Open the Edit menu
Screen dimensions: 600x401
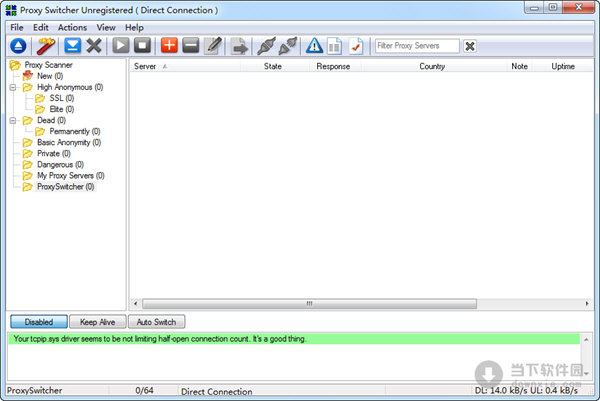(x=41, y=28)
